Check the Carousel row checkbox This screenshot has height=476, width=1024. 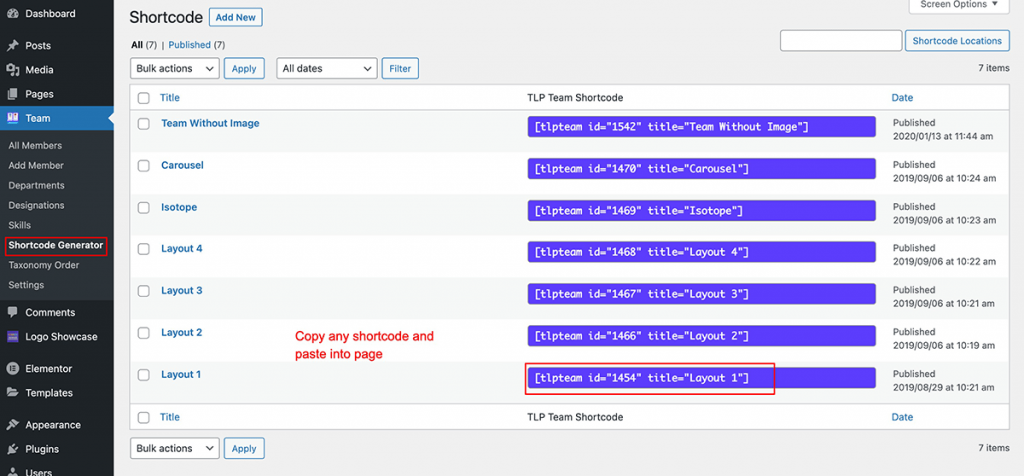pos(144,166)
